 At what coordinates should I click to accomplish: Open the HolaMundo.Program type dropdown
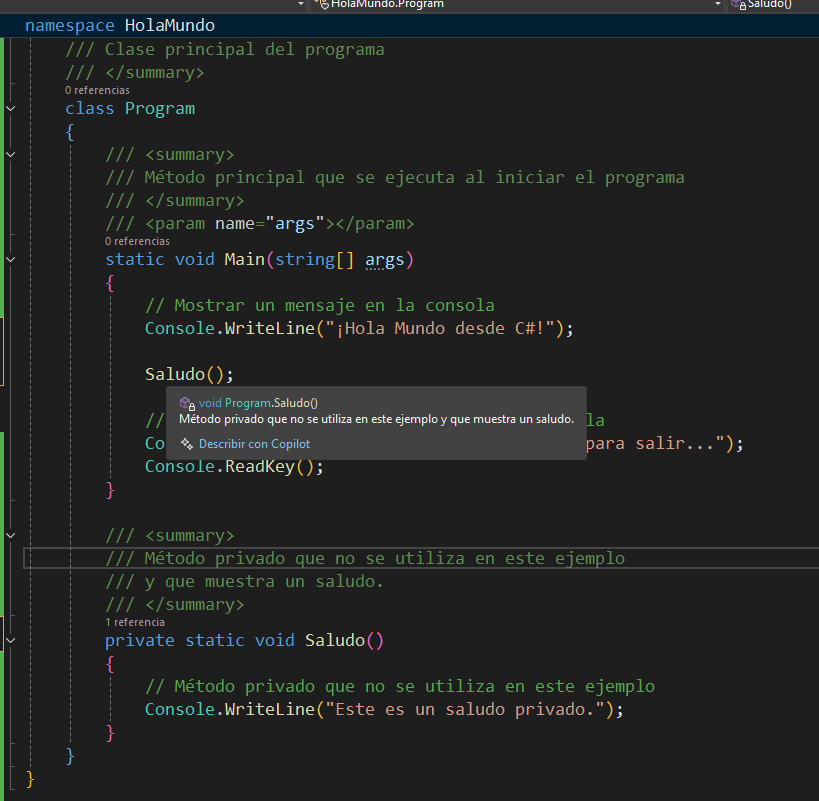point(718,4)
